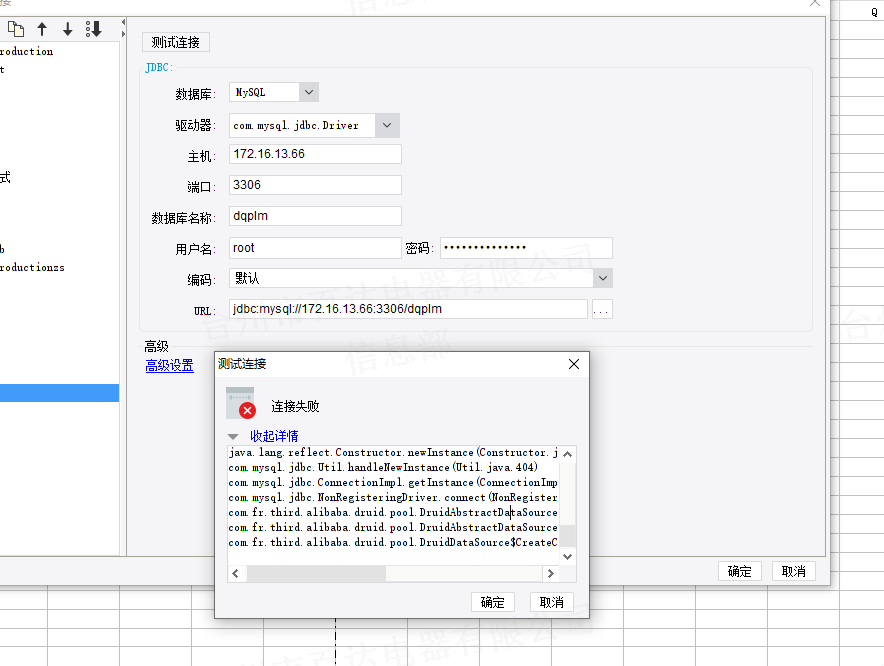This screenshot has height=666, width=884.
Task: Click the copy connection icon
Action: 16,29
